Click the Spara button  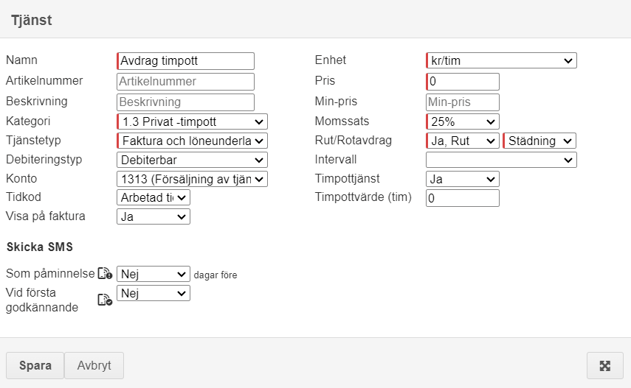pyautogui.click(x=35, y=365)
